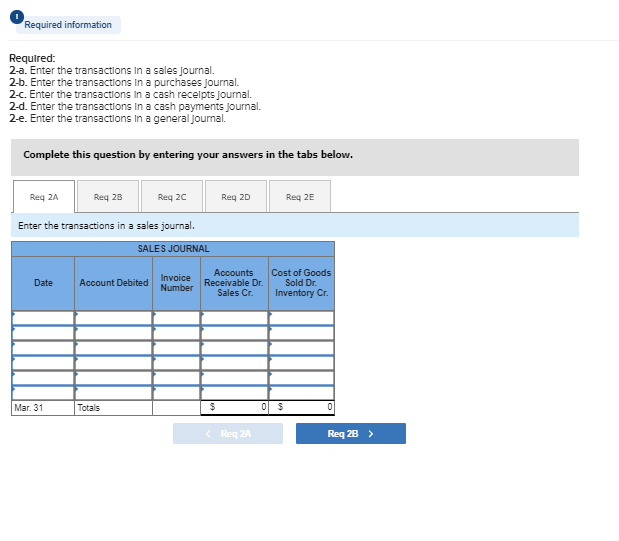This screenshot has width=619, height=541.
Task: Select the fourth row Date cell
Action: [43, 363]
